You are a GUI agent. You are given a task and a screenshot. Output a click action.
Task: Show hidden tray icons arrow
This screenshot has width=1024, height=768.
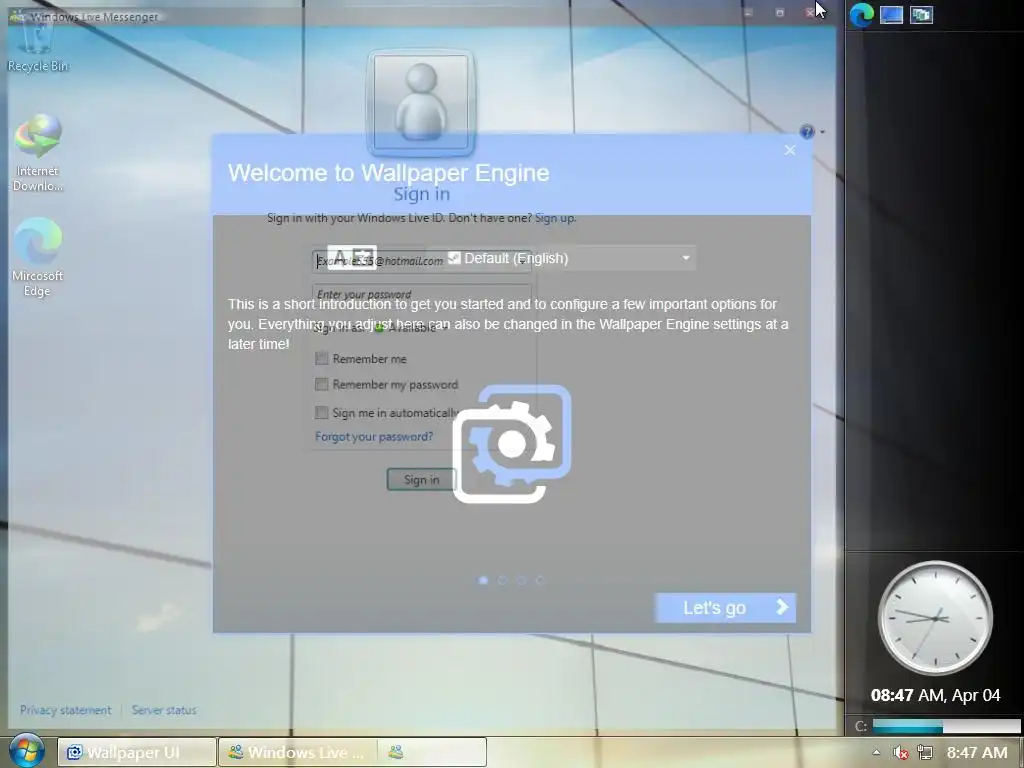pos(876,752)
